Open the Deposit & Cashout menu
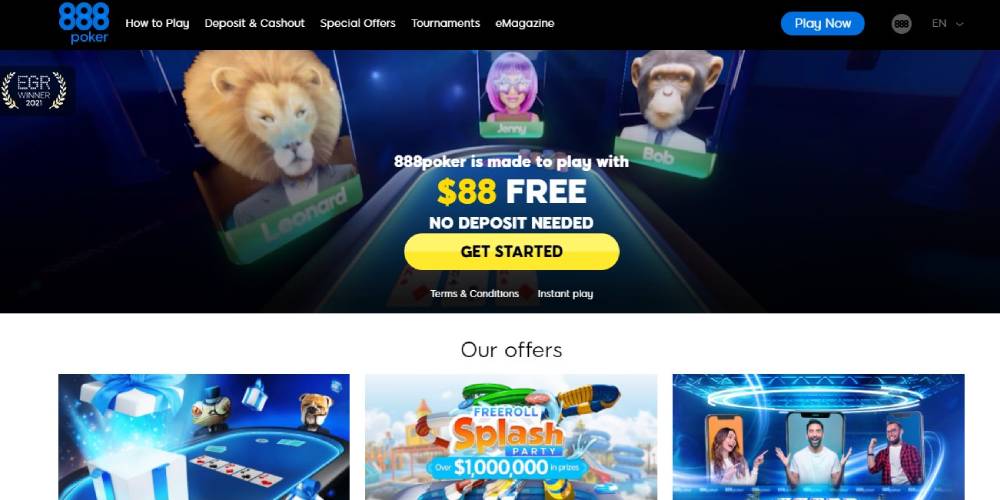Image resolution: width=1000 pixels, height=500 pixels. [x=254, y=23]
